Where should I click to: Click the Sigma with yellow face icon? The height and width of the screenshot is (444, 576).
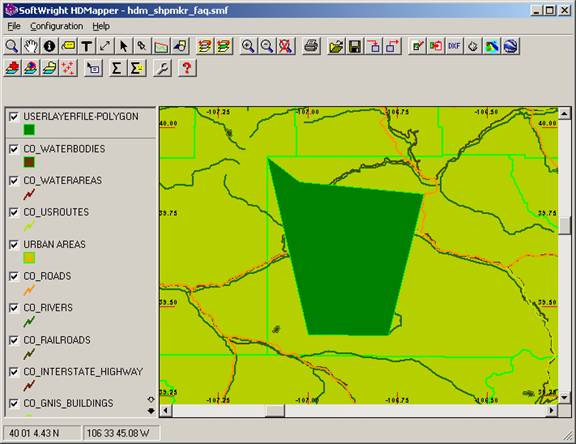136,68
